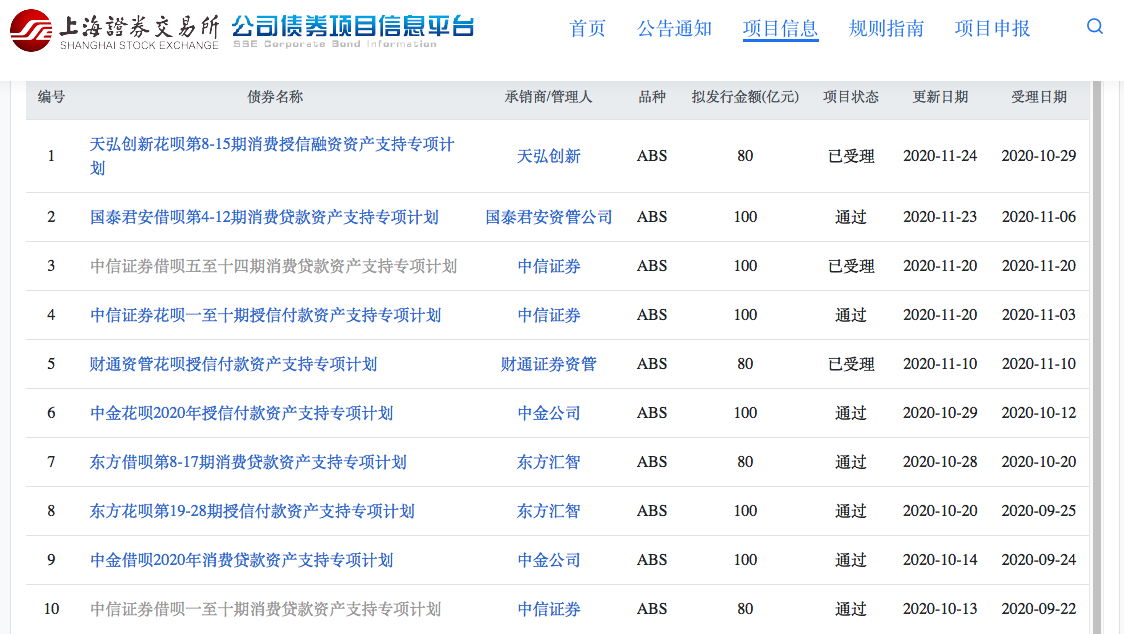Click the search magnifier icon
This screenshot has height=634, width=1124.
pyautogui.click(x=1094, y=27)
